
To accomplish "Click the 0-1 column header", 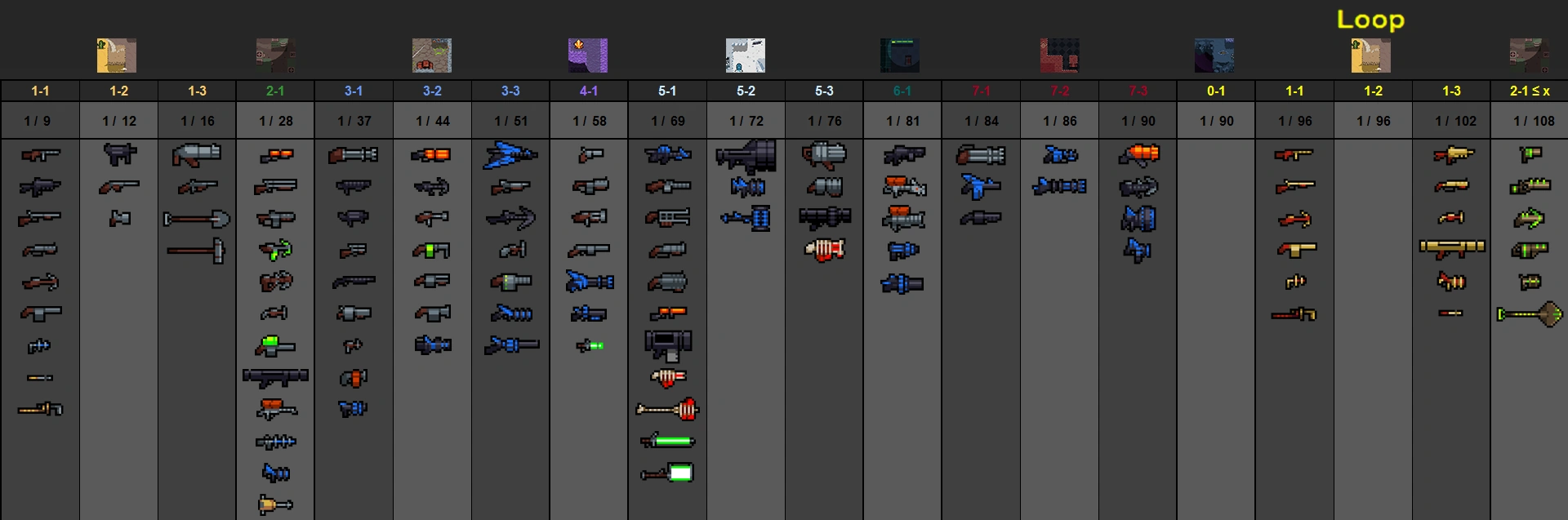I will 1216,91.
